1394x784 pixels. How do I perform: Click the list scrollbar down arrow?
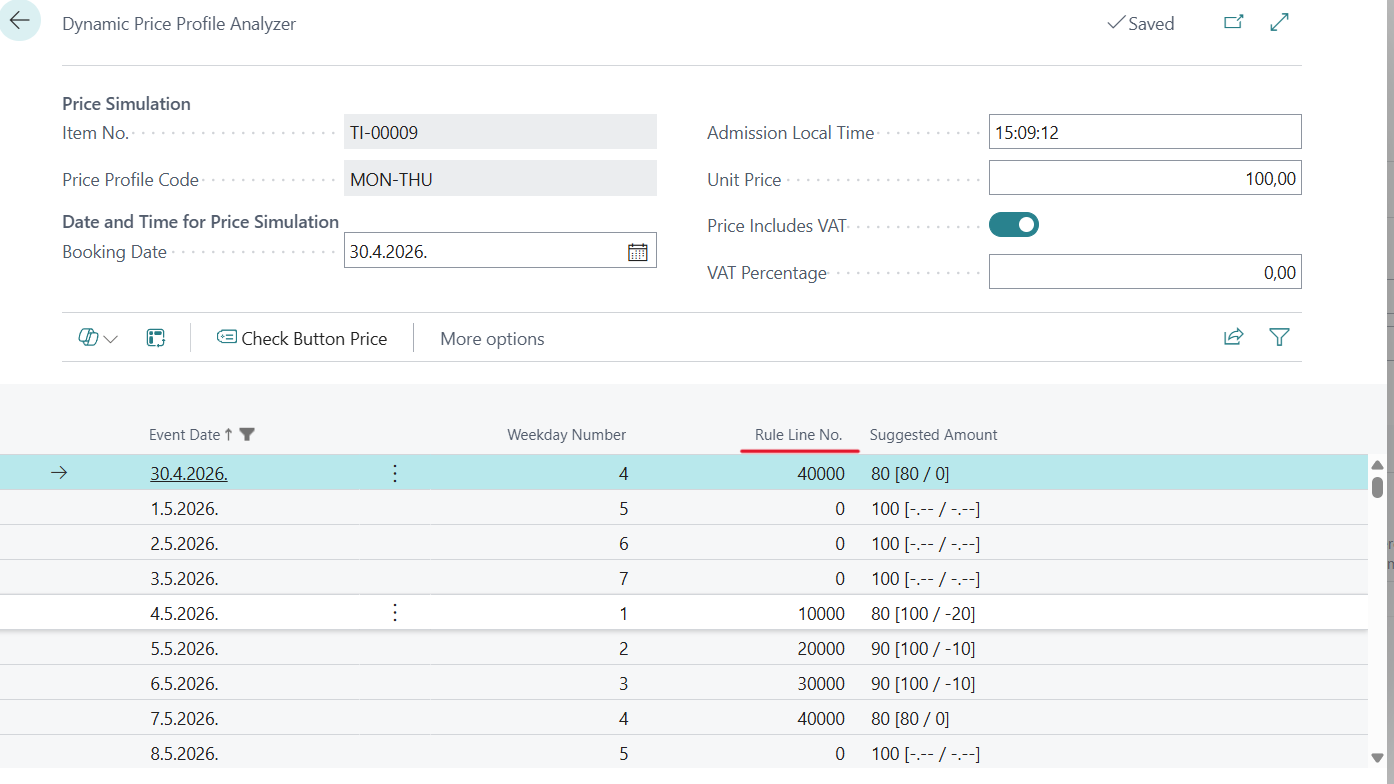[1377, 758]
